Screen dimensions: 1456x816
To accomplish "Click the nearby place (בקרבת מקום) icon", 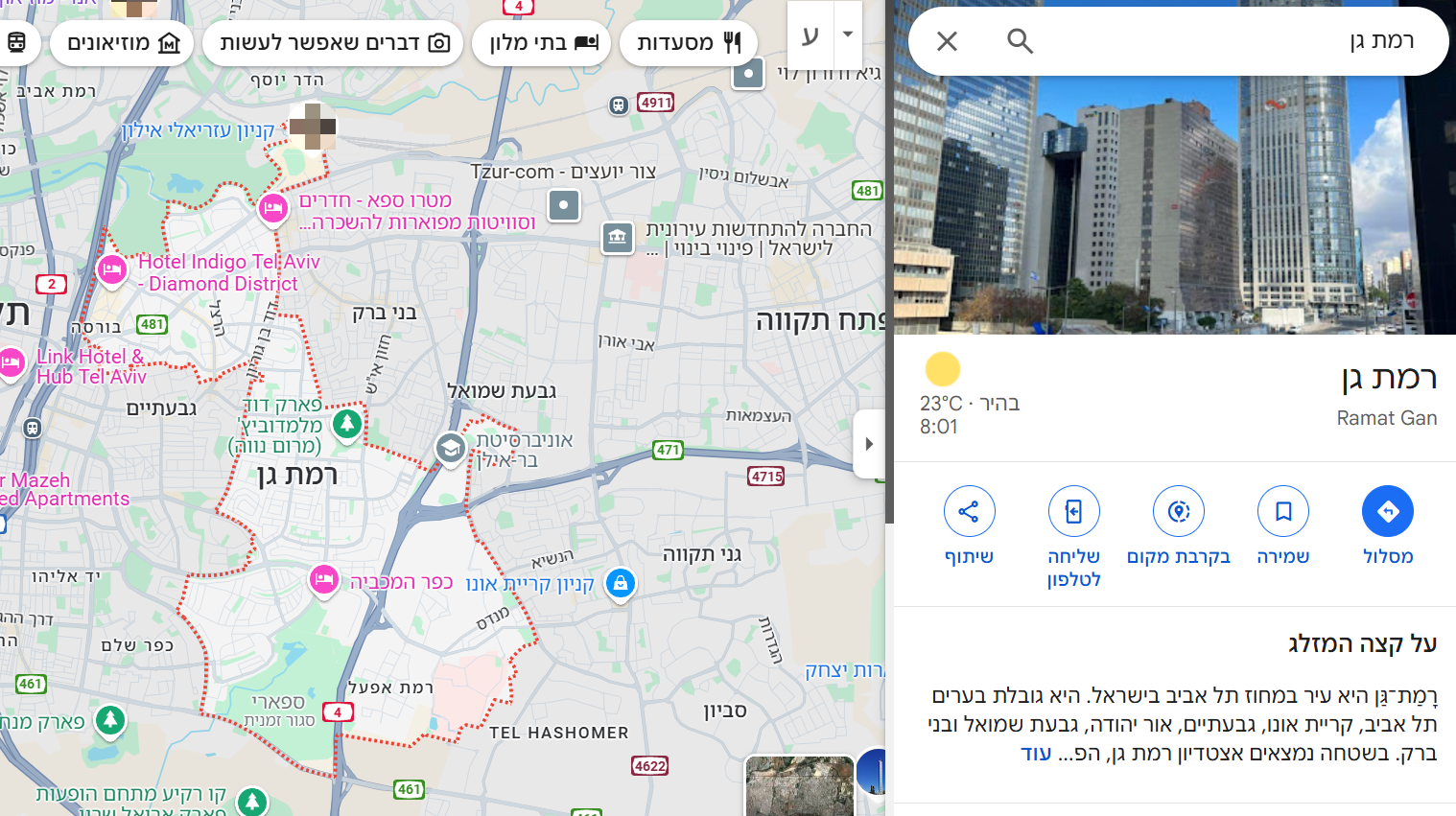I will coord(1179,511).
